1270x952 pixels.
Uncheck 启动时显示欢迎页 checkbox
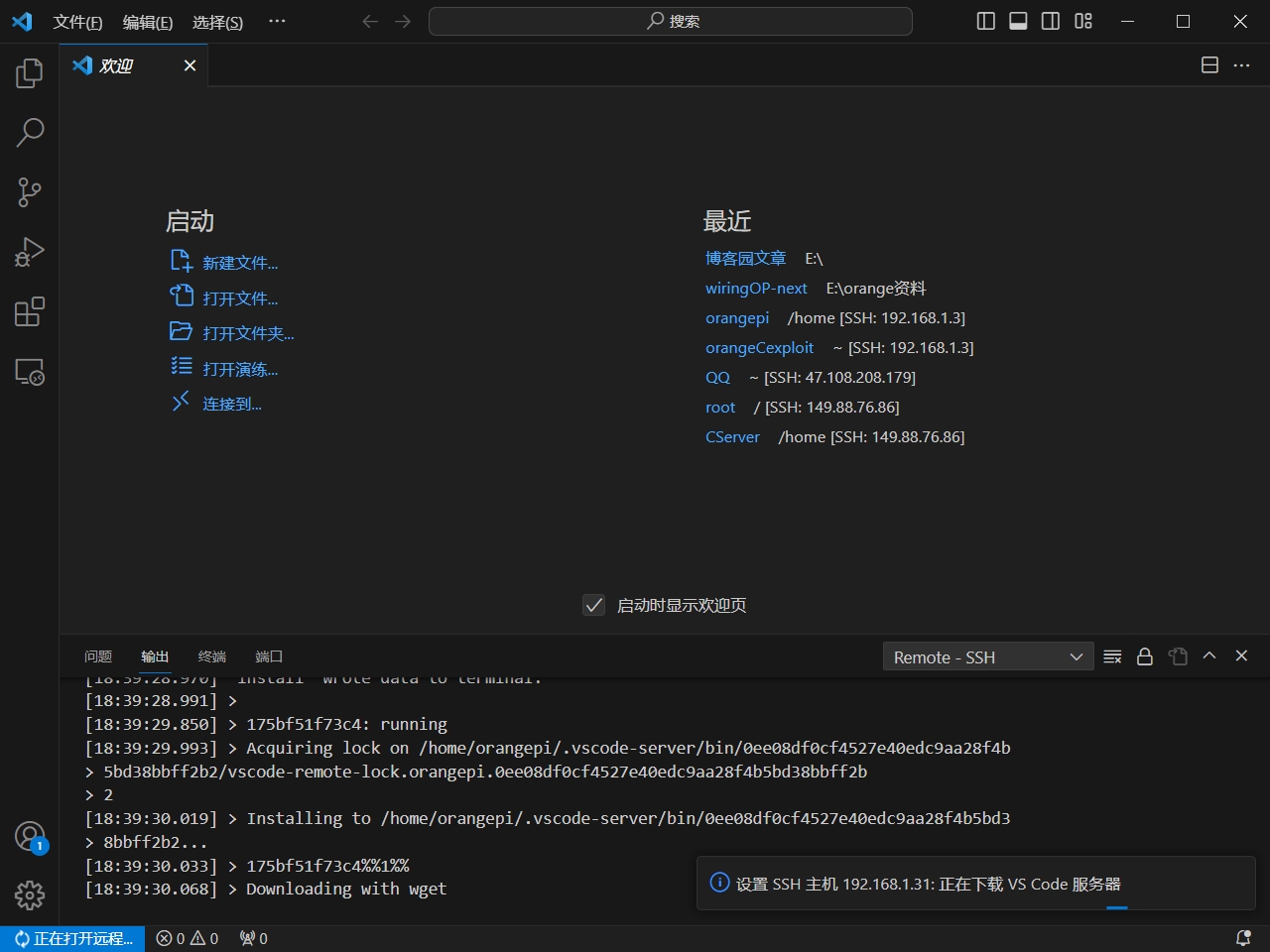[593, 605]
